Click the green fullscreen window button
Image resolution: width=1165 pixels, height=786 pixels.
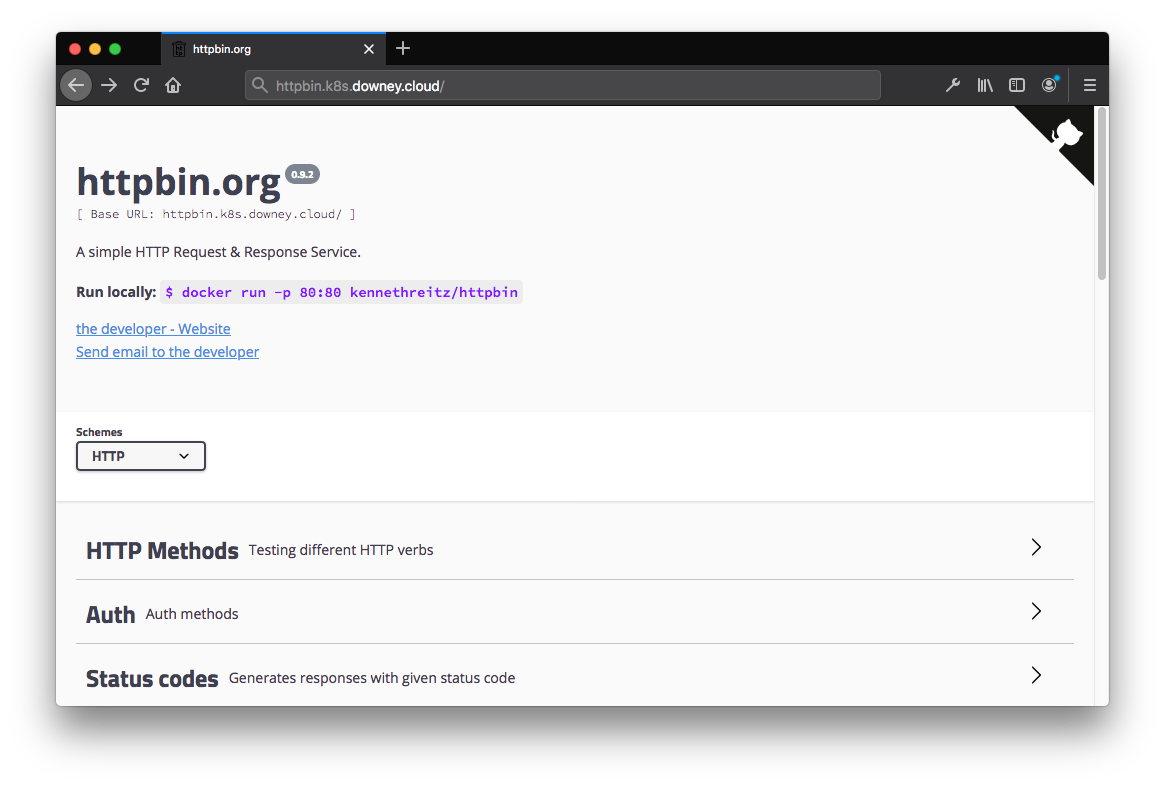pos(115,49)
